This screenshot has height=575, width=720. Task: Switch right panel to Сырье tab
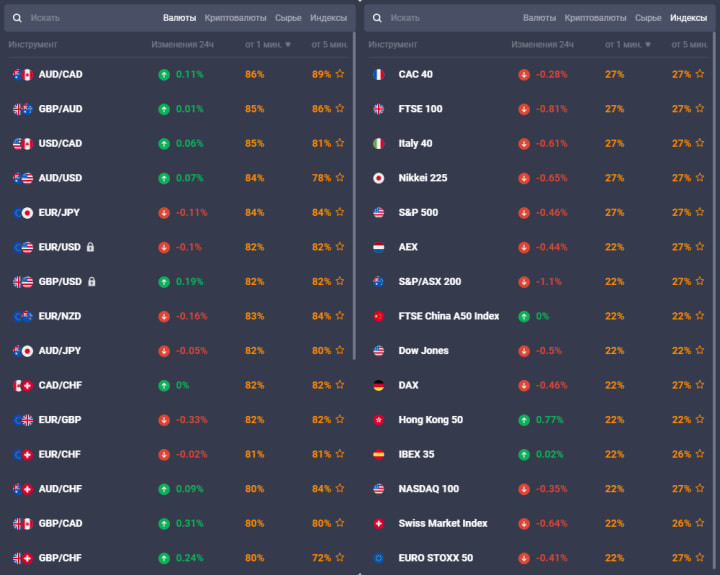(x=648, y=18)
